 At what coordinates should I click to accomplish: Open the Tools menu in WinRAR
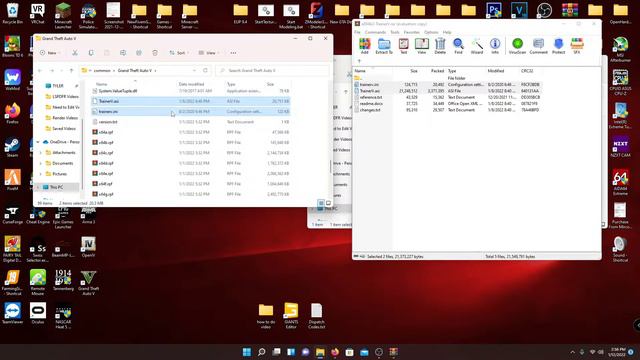395,32
